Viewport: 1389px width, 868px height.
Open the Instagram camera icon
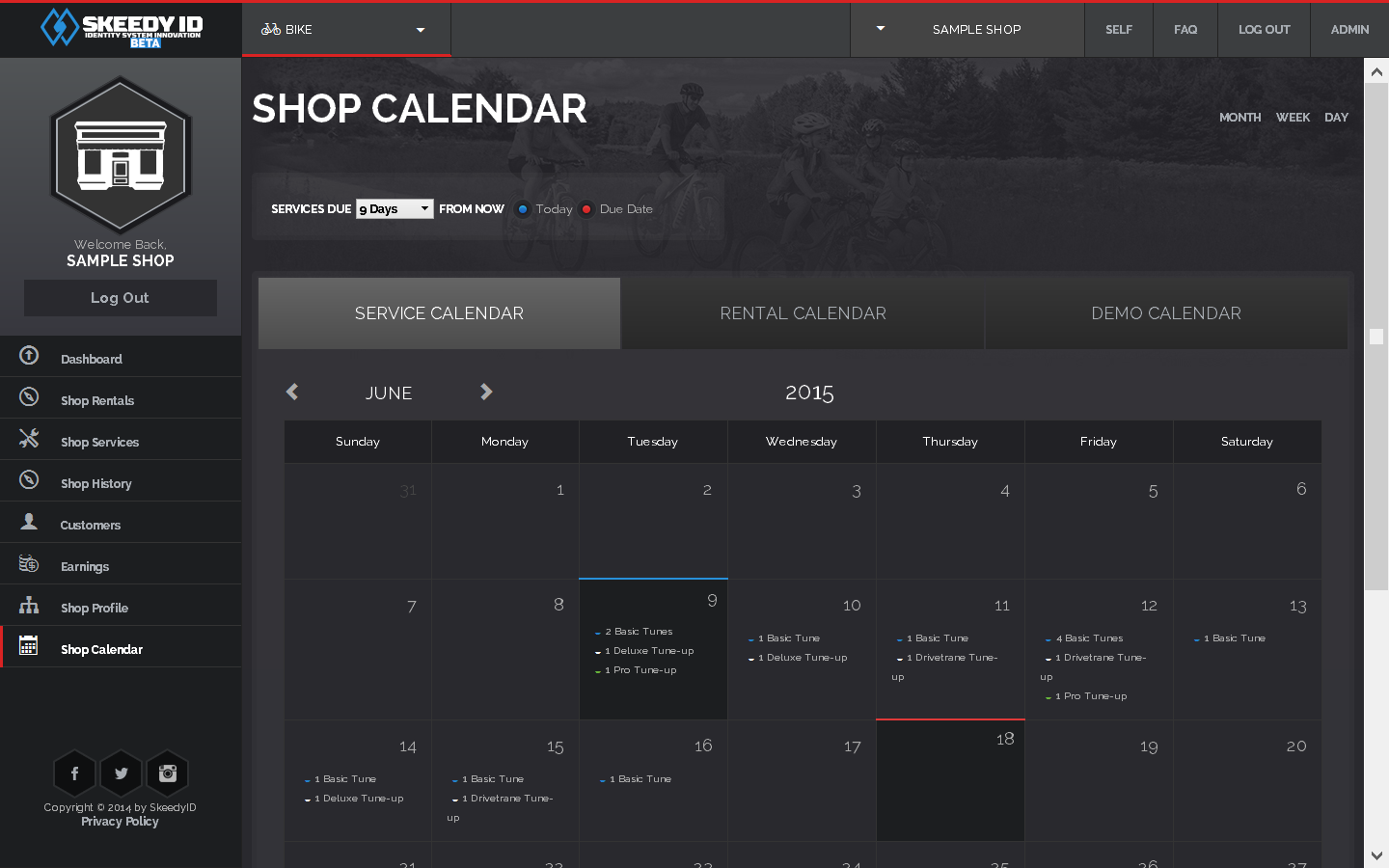pyautogui.click(x=167, y=773)
